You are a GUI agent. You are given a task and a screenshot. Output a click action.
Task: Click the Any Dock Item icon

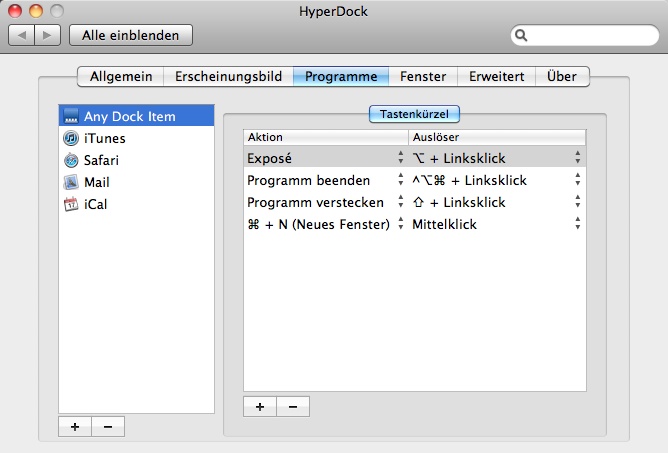(x=71, y=115)
